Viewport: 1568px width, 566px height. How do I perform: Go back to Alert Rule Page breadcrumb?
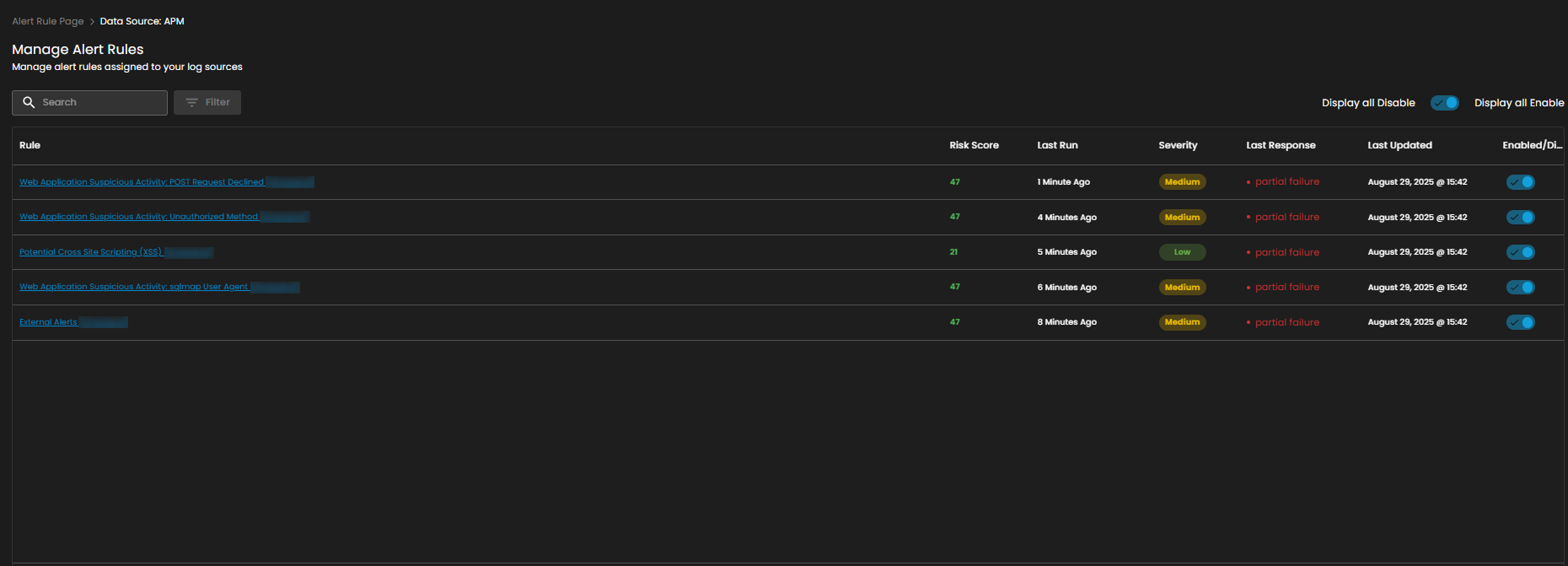click(x=47, y=21)
